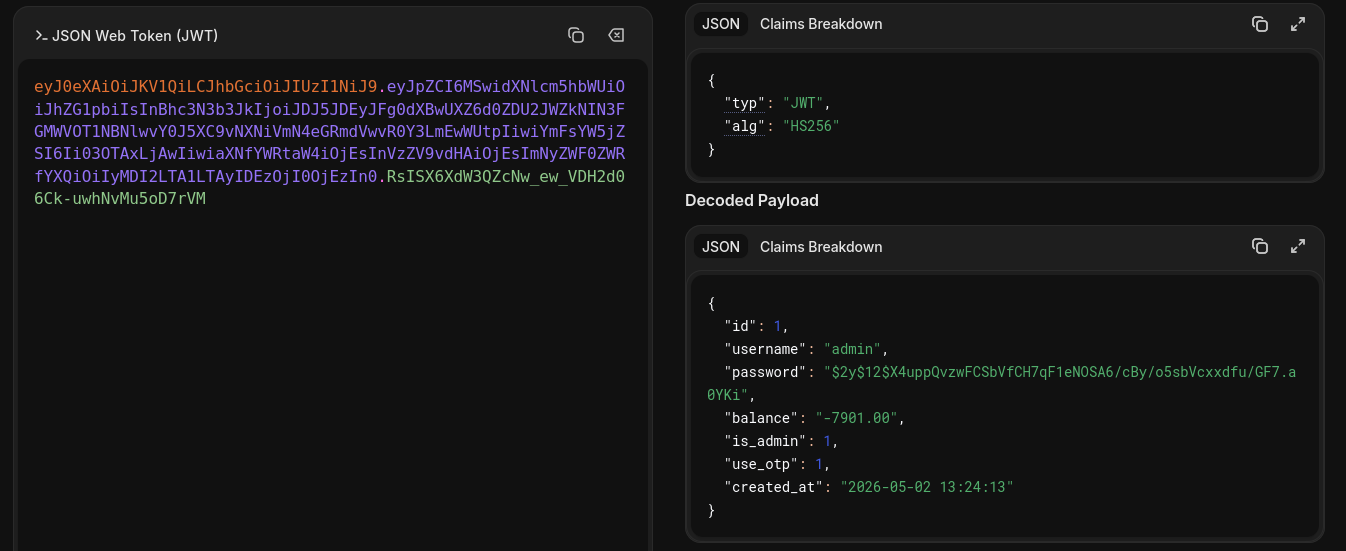Click the terminal prompt icon beside JSON Web Token

(x=41, y=36)
